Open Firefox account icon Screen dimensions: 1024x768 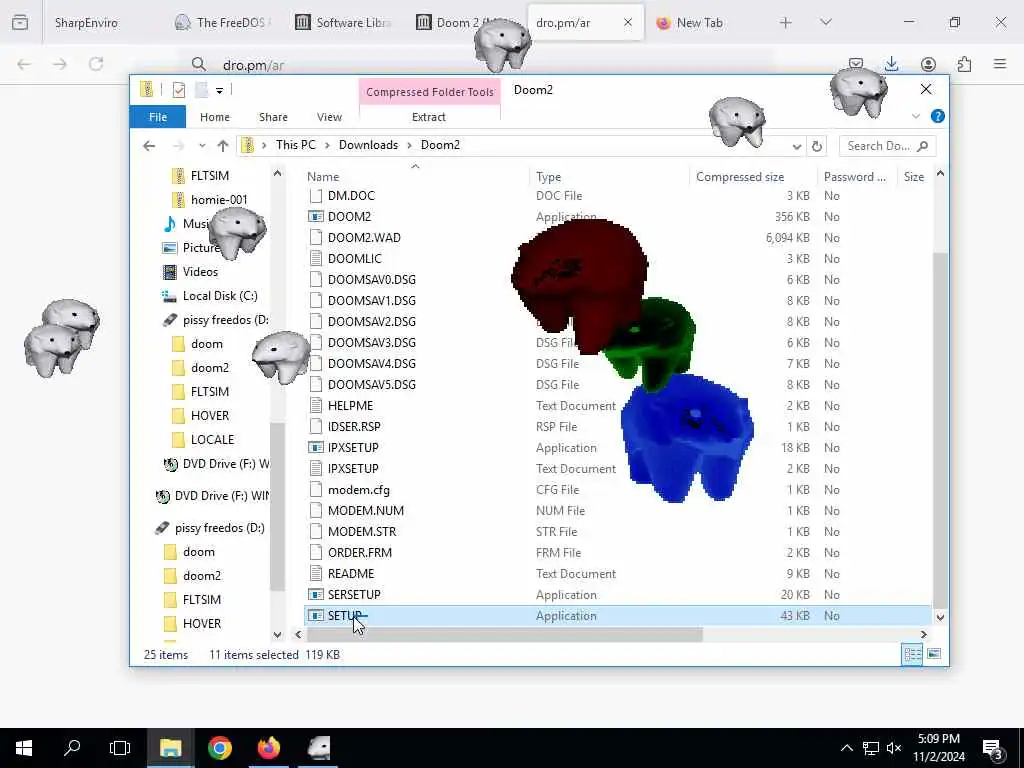tap(928, 64)
